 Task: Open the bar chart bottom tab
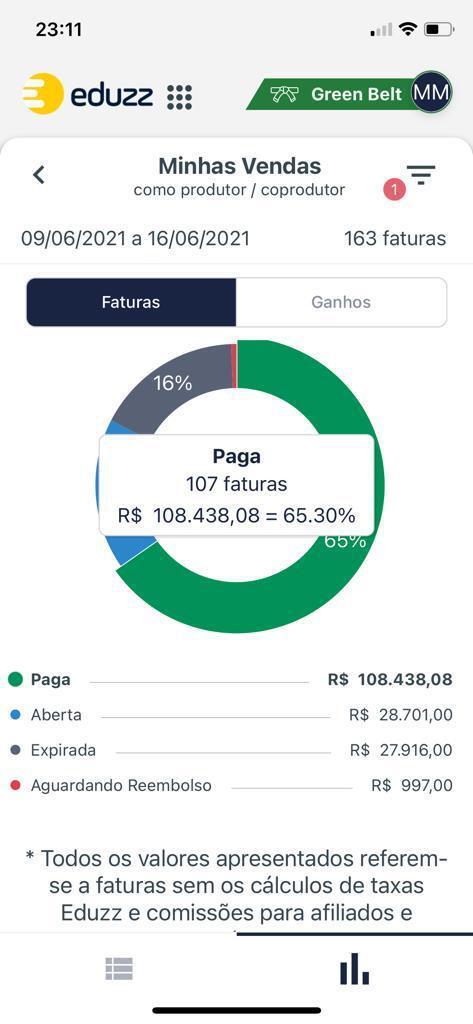coord(354,968)
